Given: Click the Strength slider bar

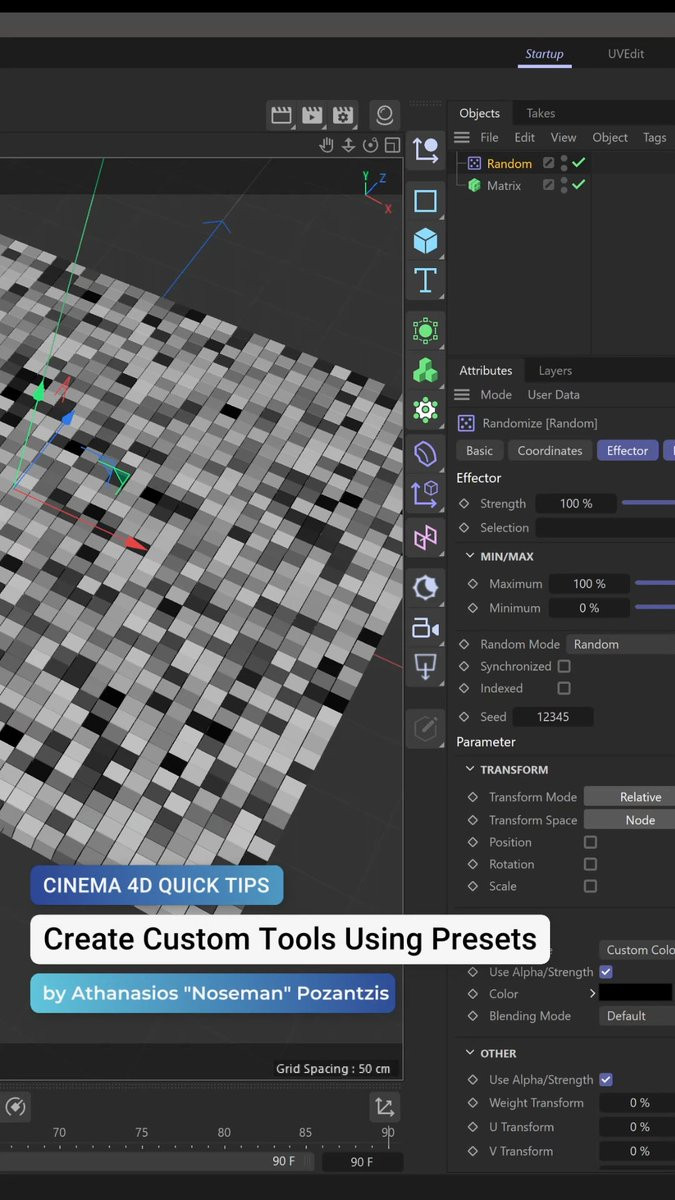Looking at the screenshot, I should pyautogui.click(x=648, y=503).
